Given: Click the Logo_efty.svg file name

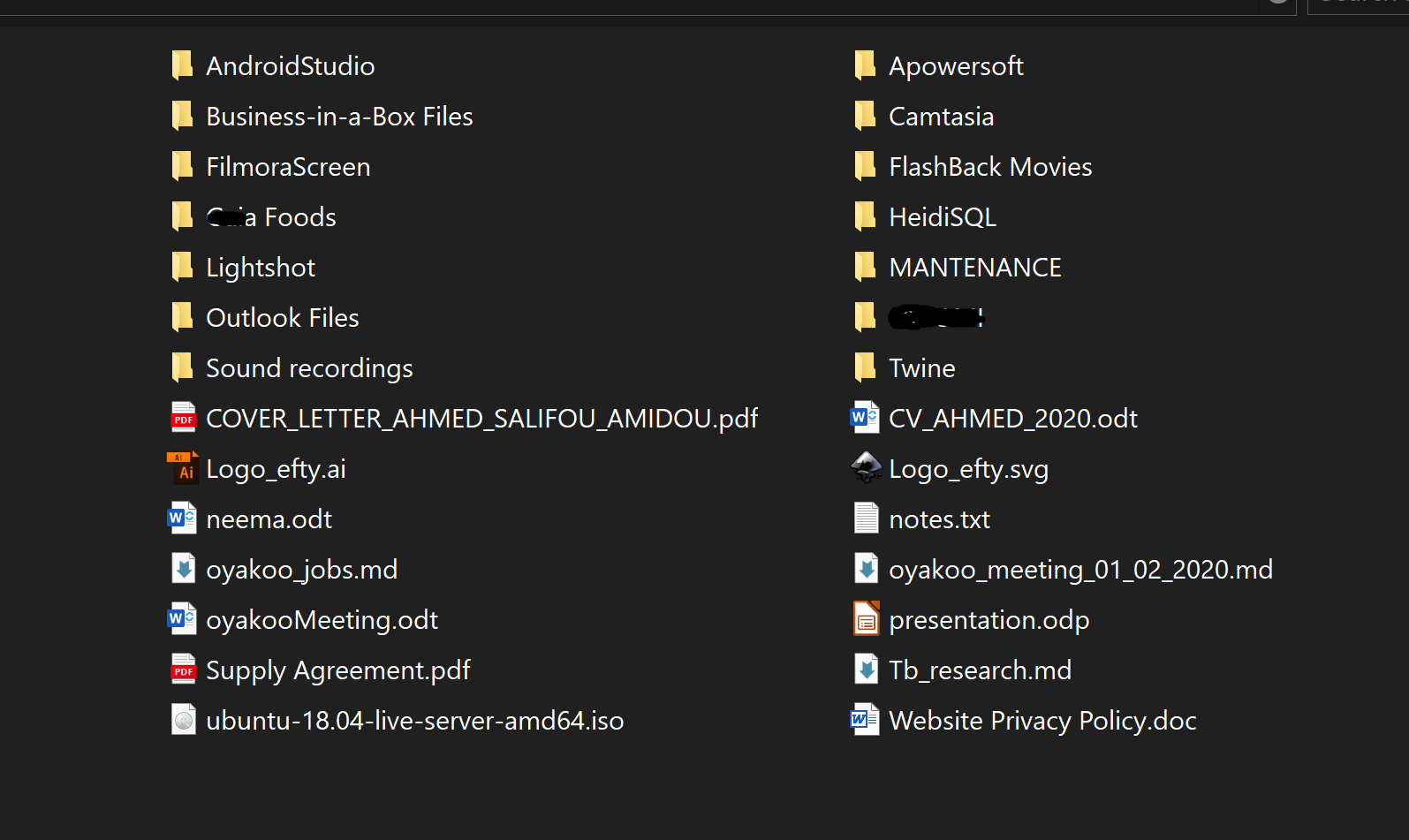Looking at the screenshot, I should (x=969, y=469).
